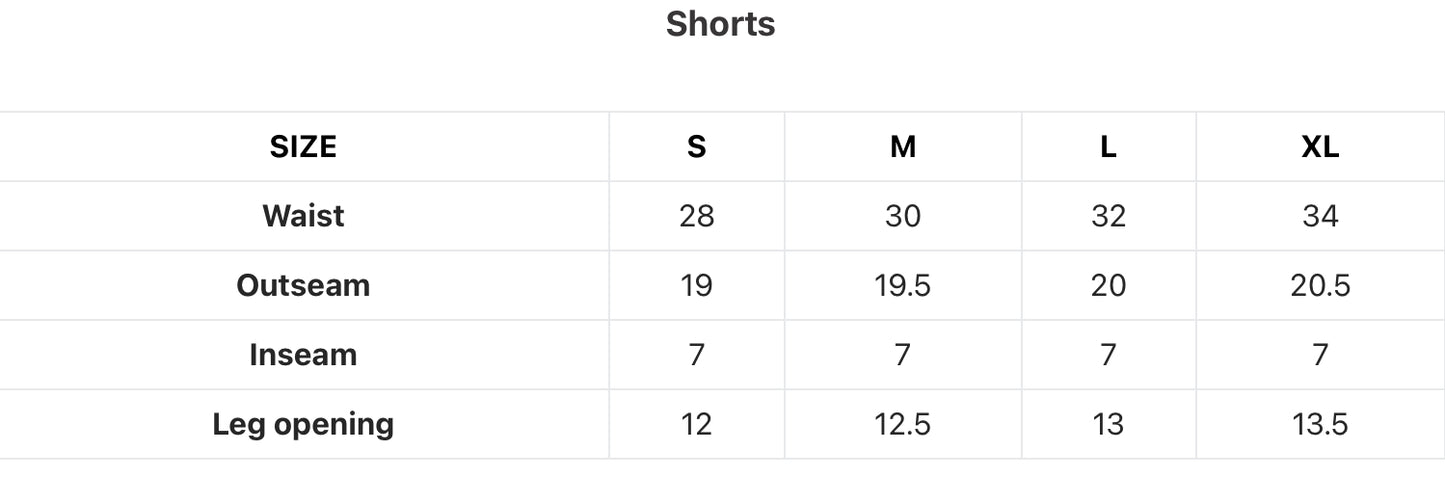Viewport: 1445px width, 477px height.
Task: Click outseam value 19 for size S
Action: point(697,285)
